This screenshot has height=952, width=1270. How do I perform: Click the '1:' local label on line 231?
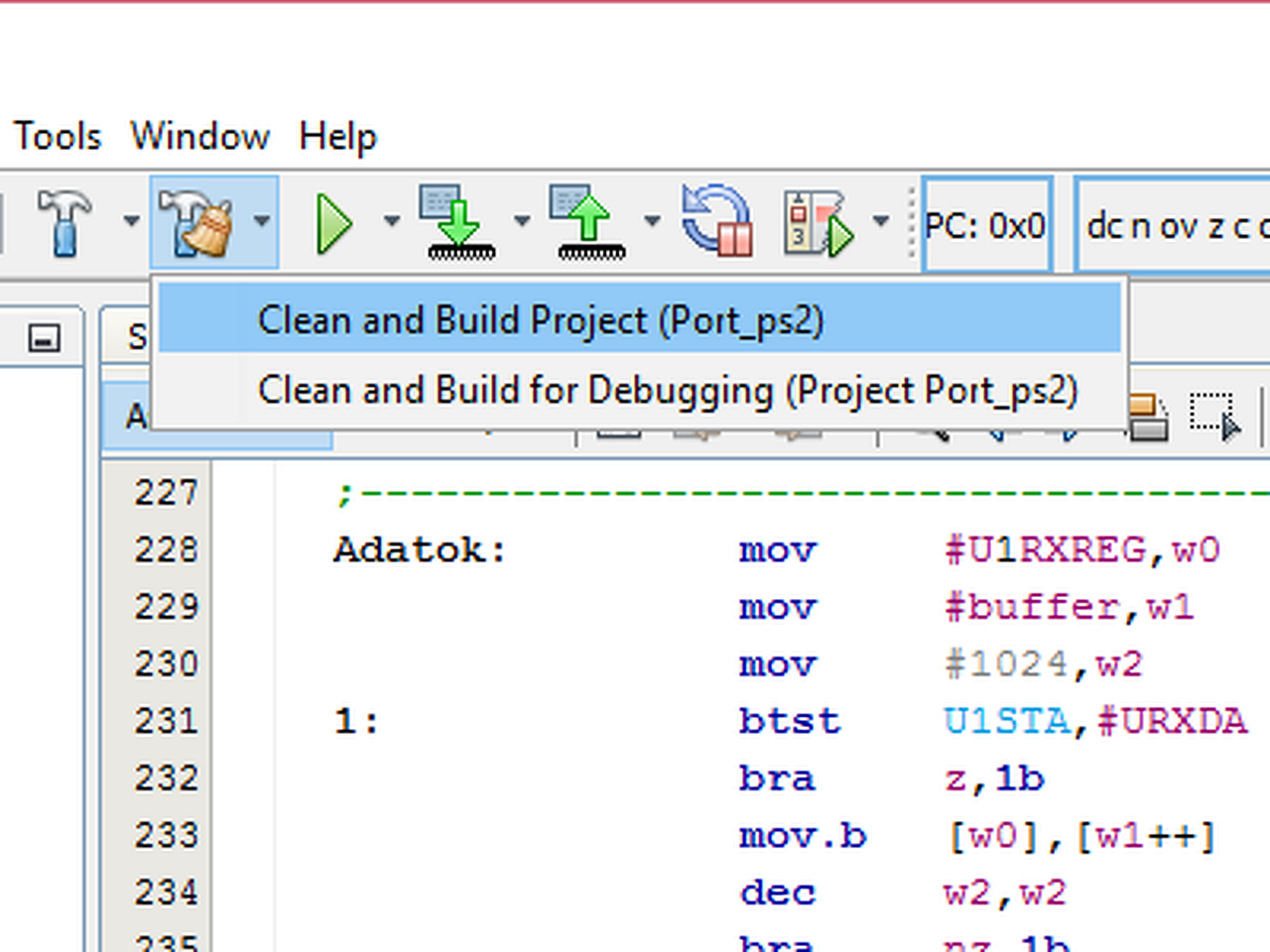[357, 721]
